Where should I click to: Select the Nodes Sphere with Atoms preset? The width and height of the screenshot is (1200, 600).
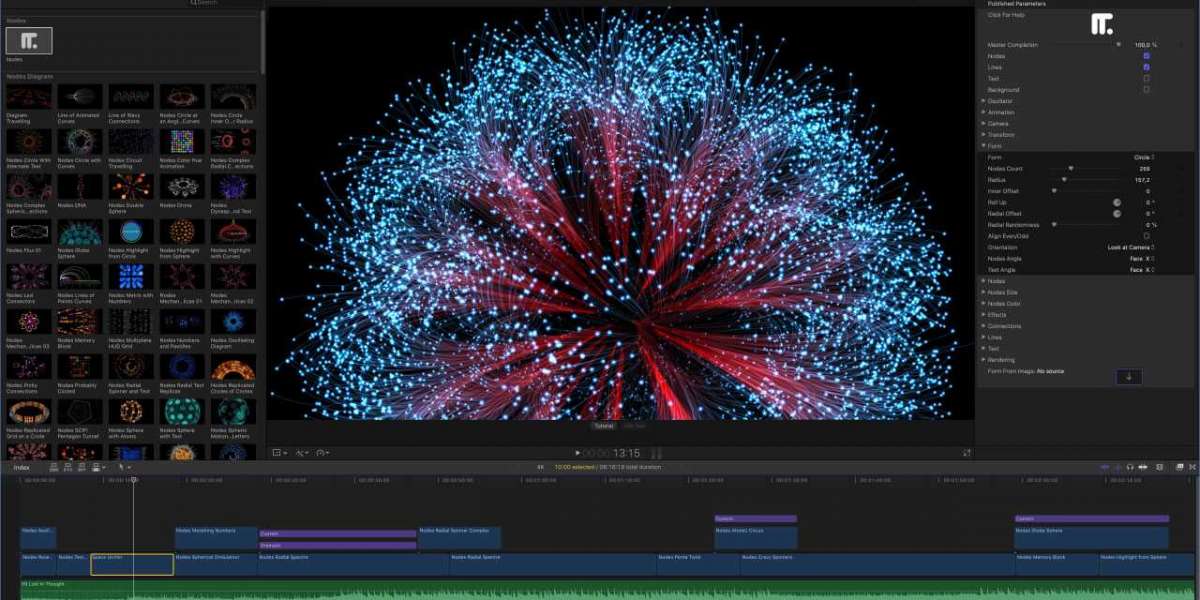point(131,412)
